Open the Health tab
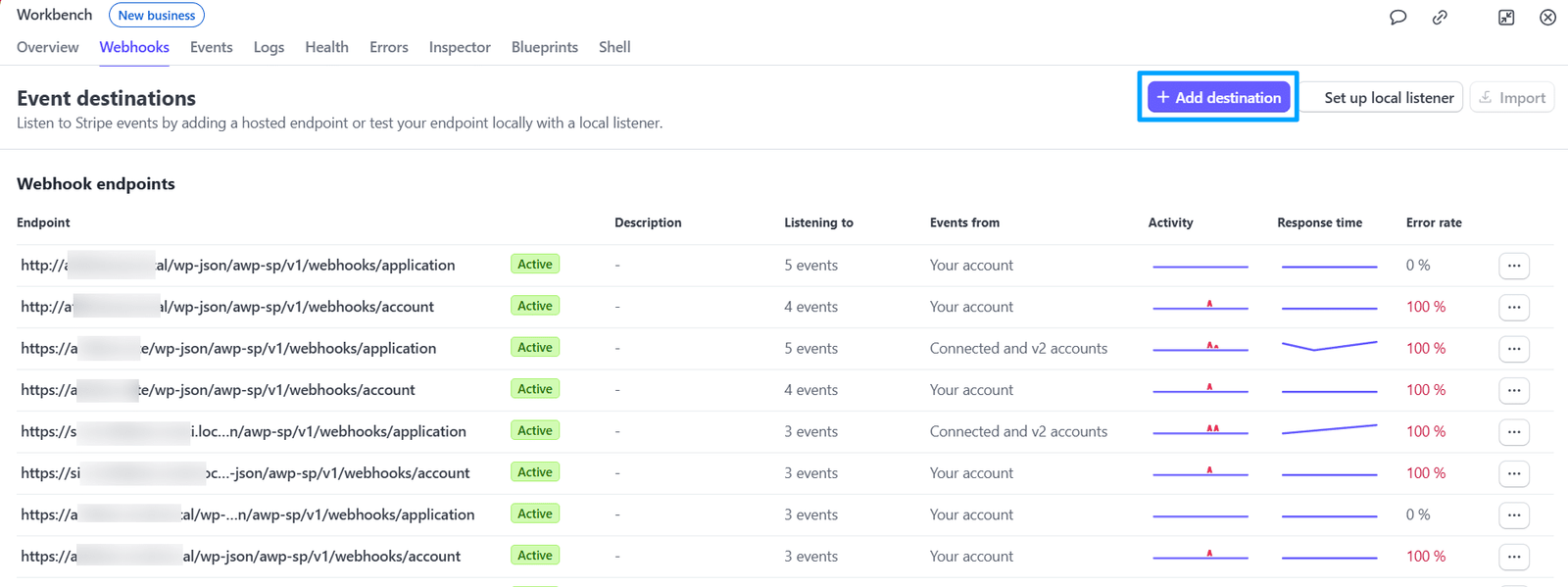 [x=326, y=47]
